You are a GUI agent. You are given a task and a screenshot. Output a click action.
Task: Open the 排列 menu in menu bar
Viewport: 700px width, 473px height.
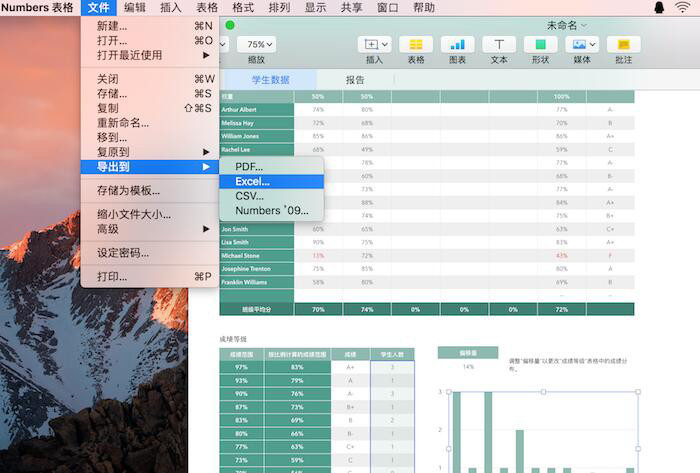point(279,7)
